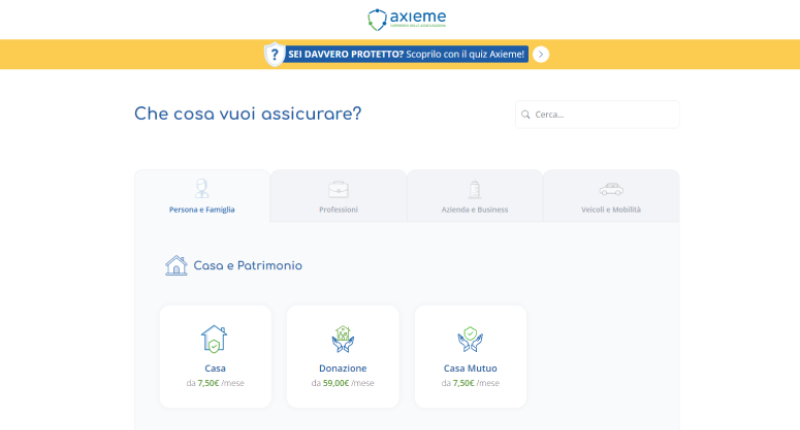Click the Casa Mutuo hands shield icon
The height and width of the screenshot is (430, 800).
470,339
